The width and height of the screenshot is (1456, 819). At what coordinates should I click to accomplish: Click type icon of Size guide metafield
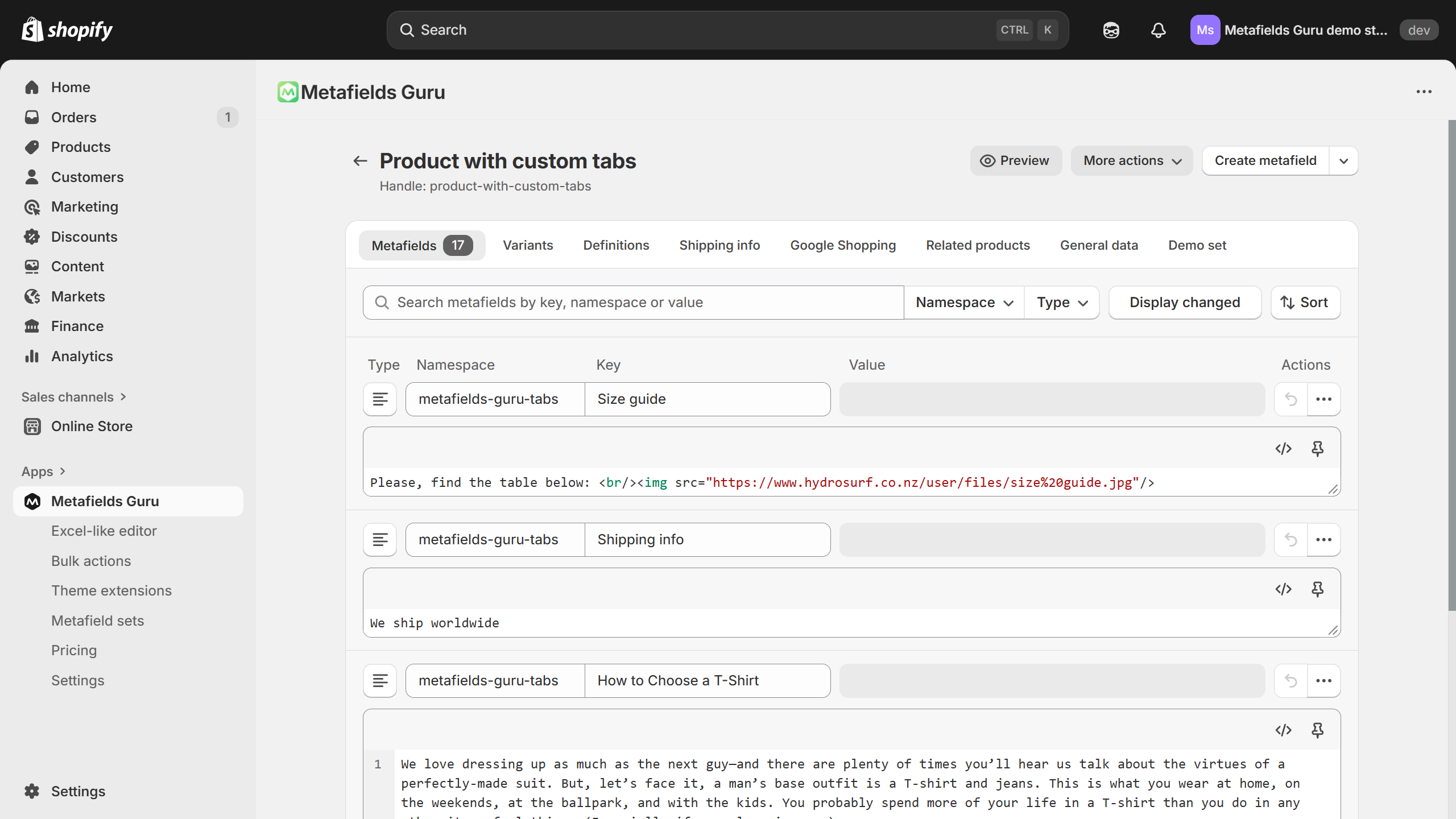pos(380,399)
